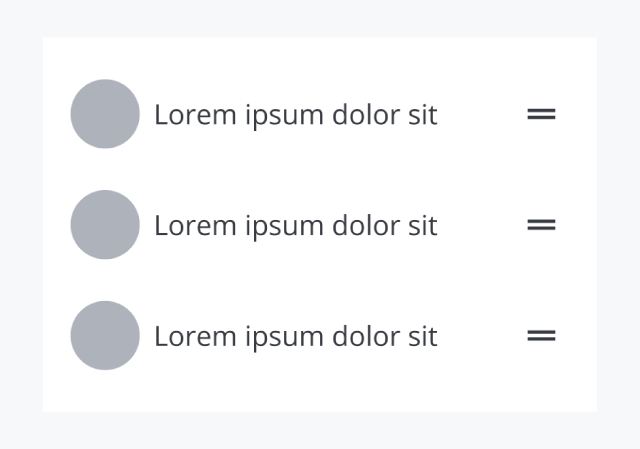640x449 pixels.
Task: Click white card area above the first row
Action: tap(320, 56)
